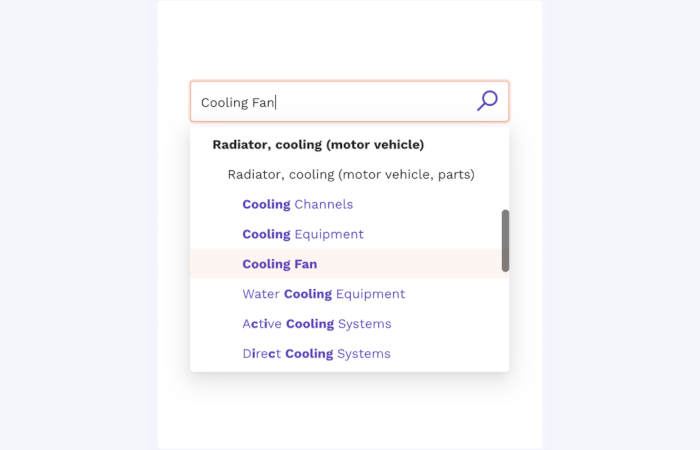Click the word Fan in the search box
This screenshot has width=700, height=450.
pos(263,103)
